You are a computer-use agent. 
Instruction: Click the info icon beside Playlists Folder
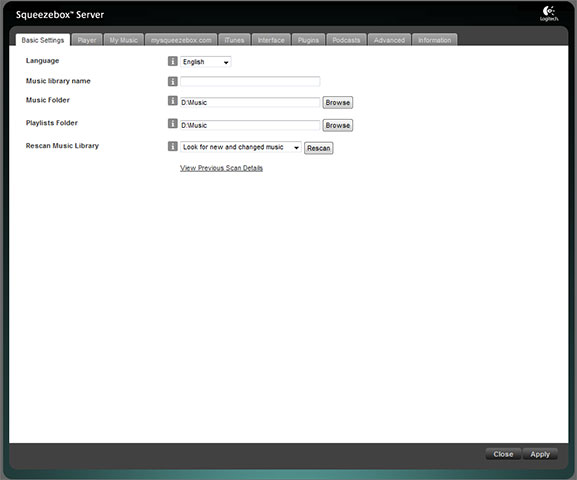pos(173,123)
